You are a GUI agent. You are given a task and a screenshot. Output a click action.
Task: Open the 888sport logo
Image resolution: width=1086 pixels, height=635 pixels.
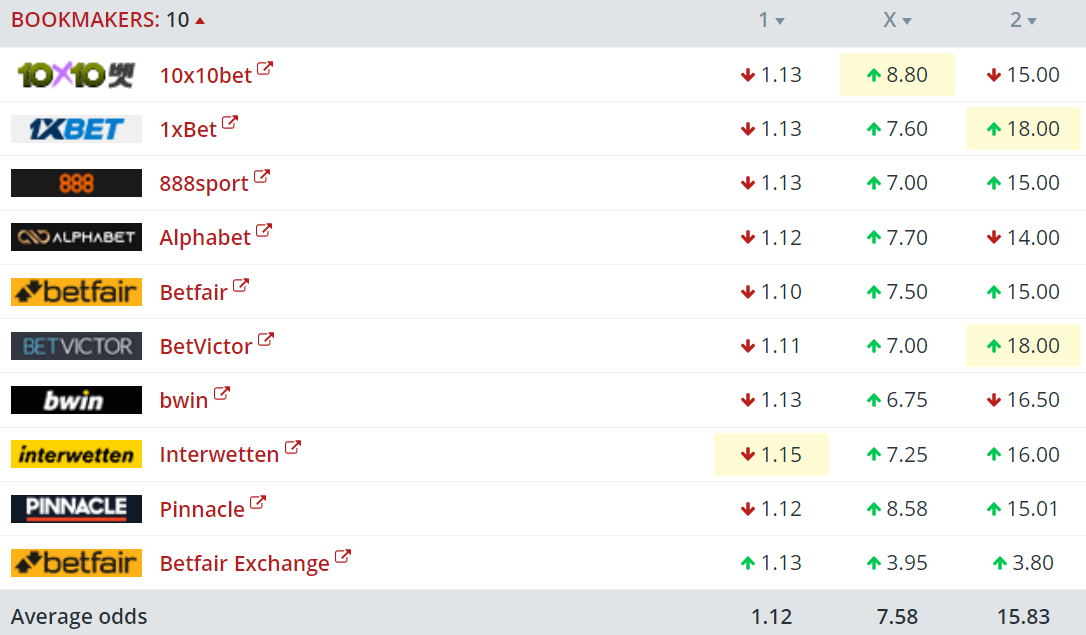tap(76, 183)
